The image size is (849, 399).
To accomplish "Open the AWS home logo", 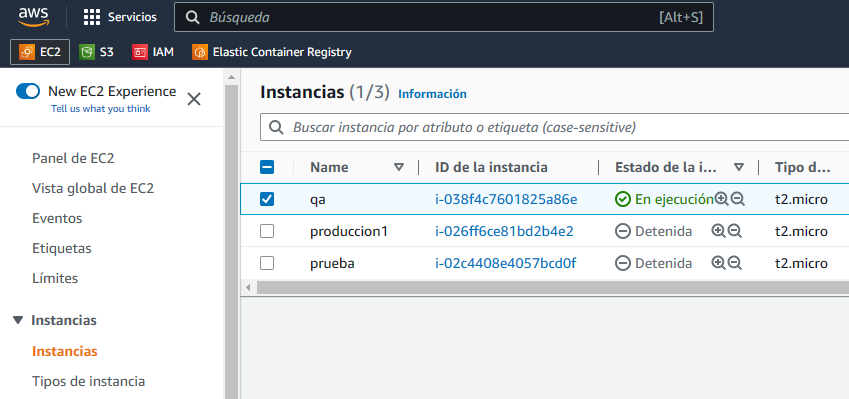I will [34, 17].
